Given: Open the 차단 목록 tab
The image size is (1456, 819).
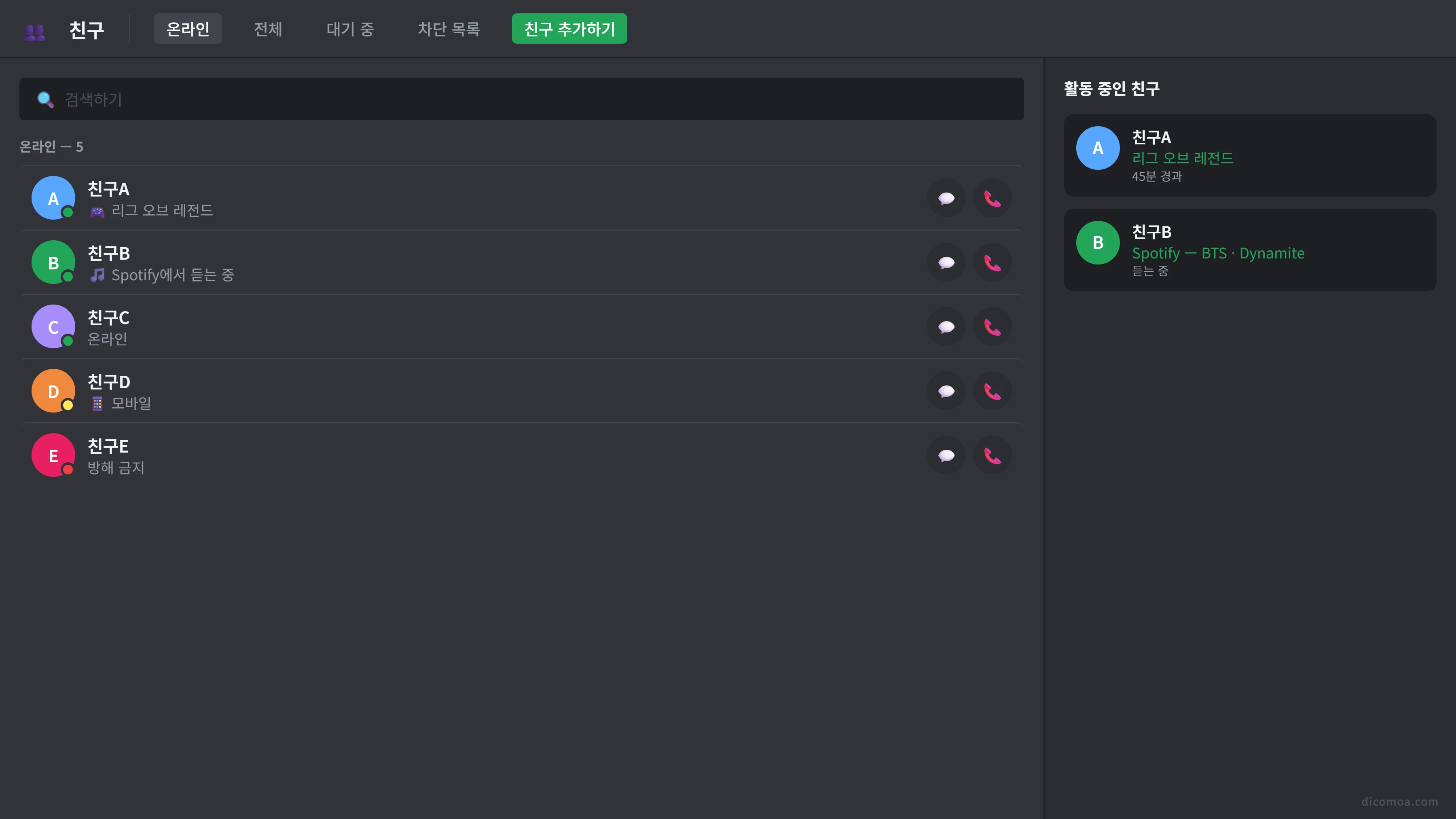Looking at the screenshot, I should (x=449, y=29).
